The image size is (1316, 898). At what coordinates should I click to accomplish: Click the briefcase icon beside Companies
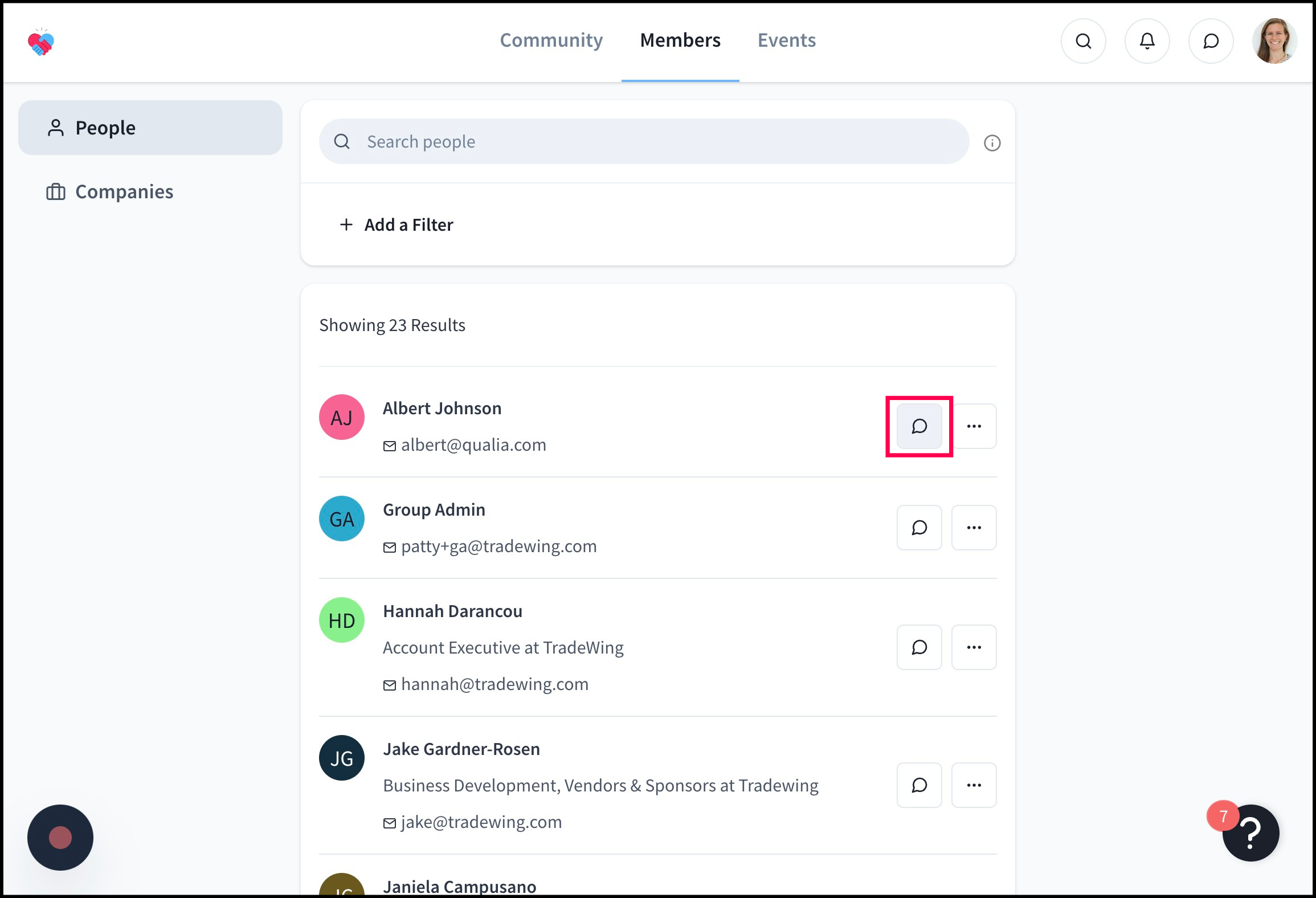click(55, 191)
